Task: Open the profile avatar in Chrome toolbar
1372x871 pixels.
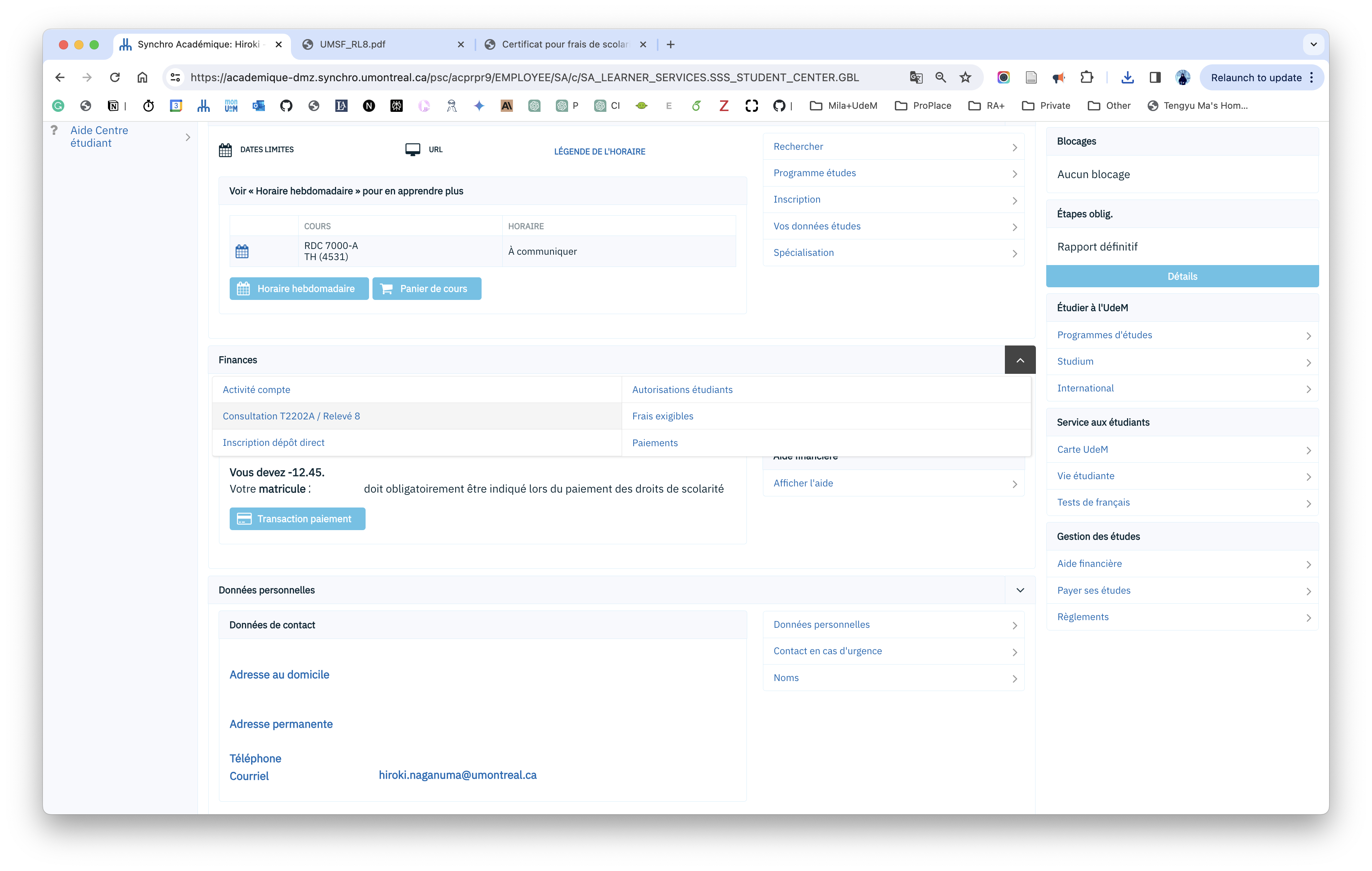Action: click(x=1183, y=77)
